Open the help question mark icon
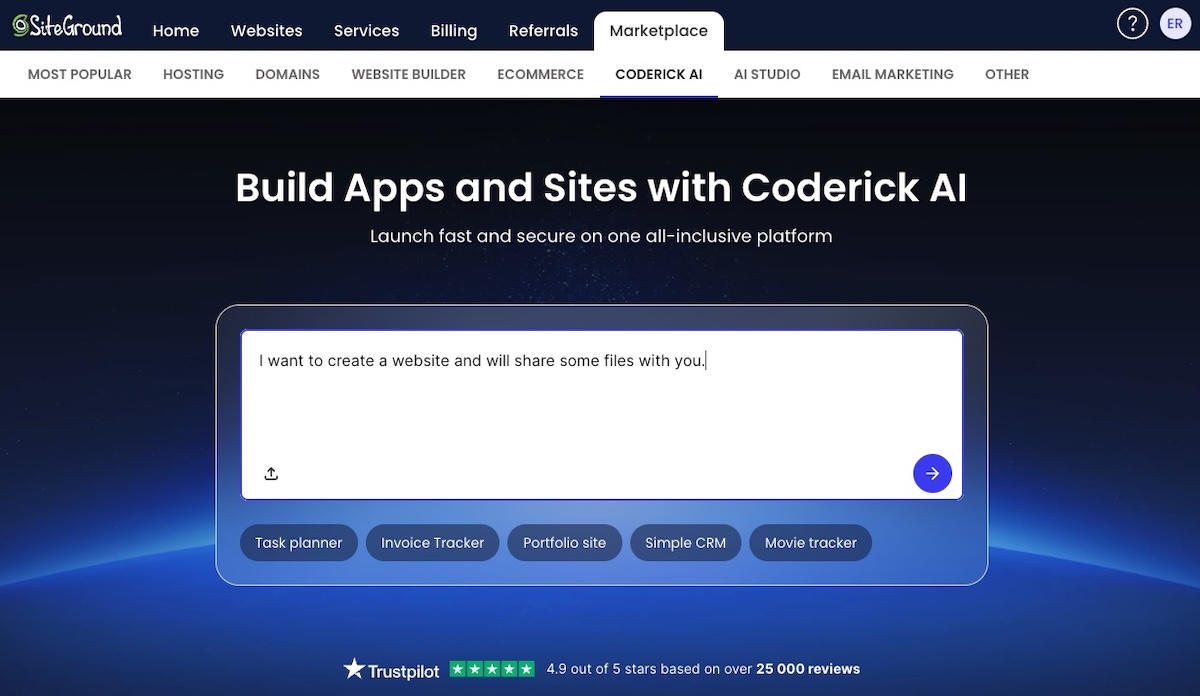 (x=1132, y=24)
